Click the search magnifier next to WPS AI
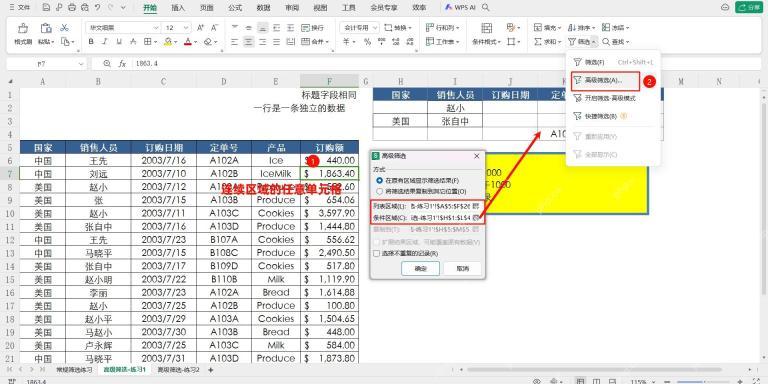Screen dimensions: 768x384 point(485,8)
